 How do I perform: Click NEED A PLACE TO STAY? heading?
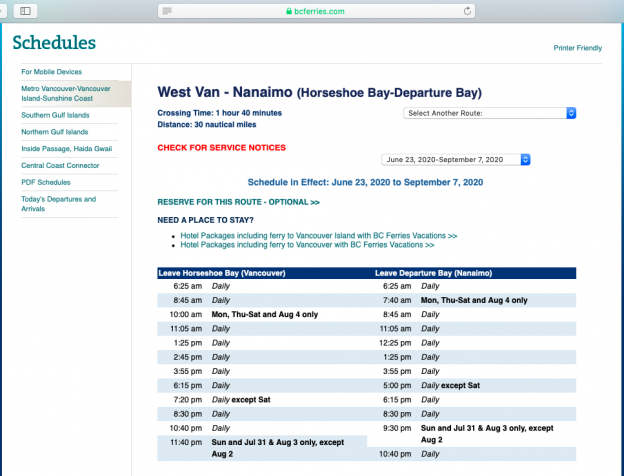[x=205, y=220]
